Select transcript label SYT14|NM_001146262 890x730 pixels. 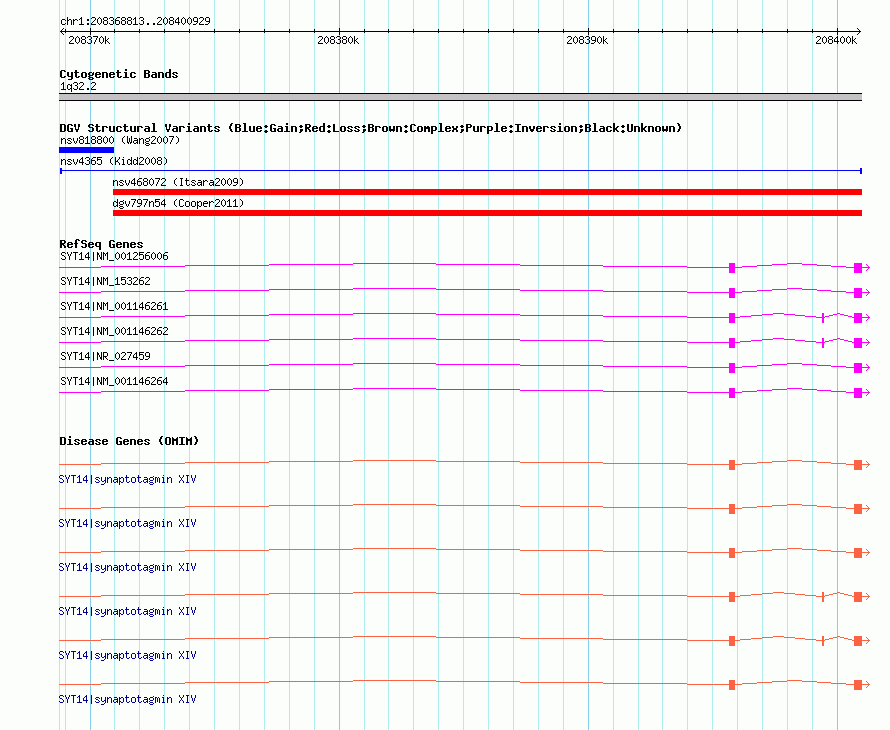coord(114,331)
